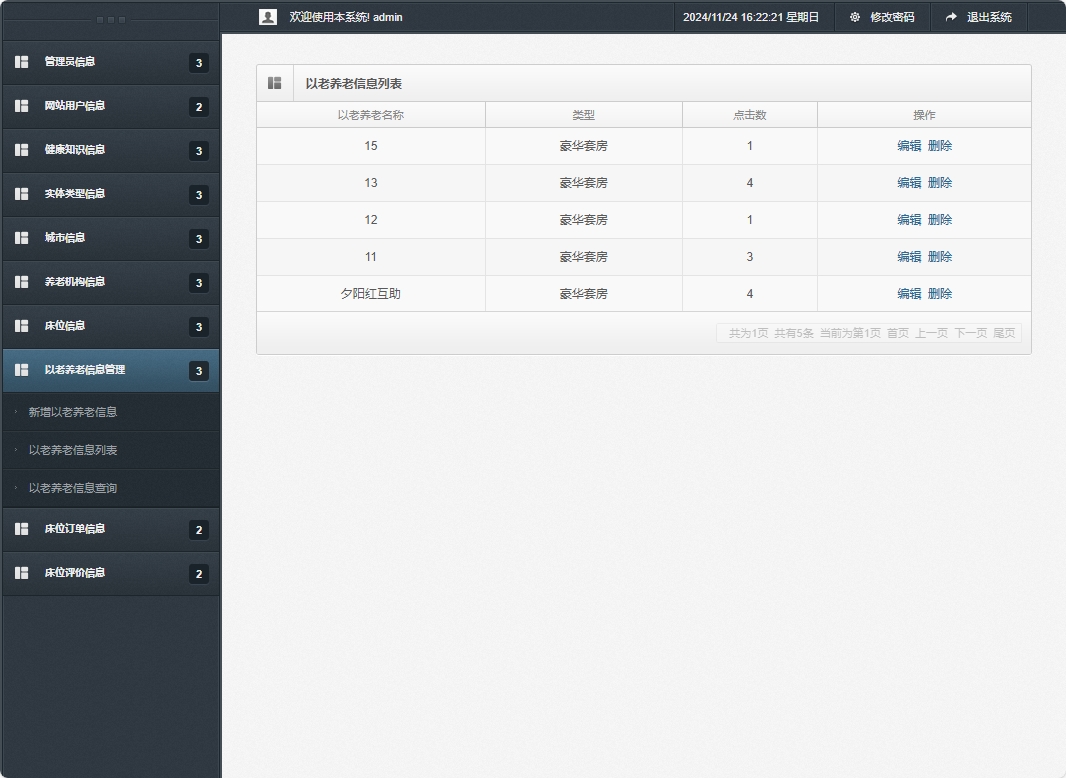
Task: Click the grid icon beside 健康知识信息
Action: (22, 150)
